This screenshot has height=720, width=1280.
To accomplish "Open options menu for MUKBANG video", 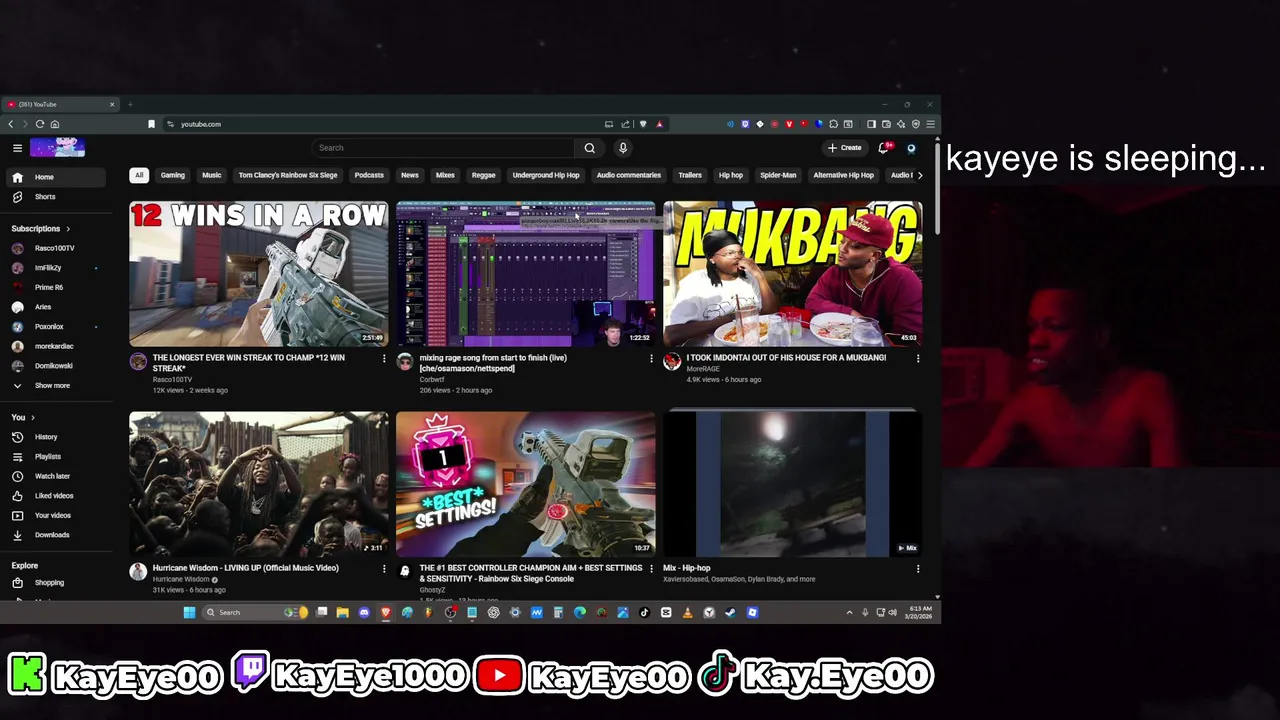I will coord(918,358).
